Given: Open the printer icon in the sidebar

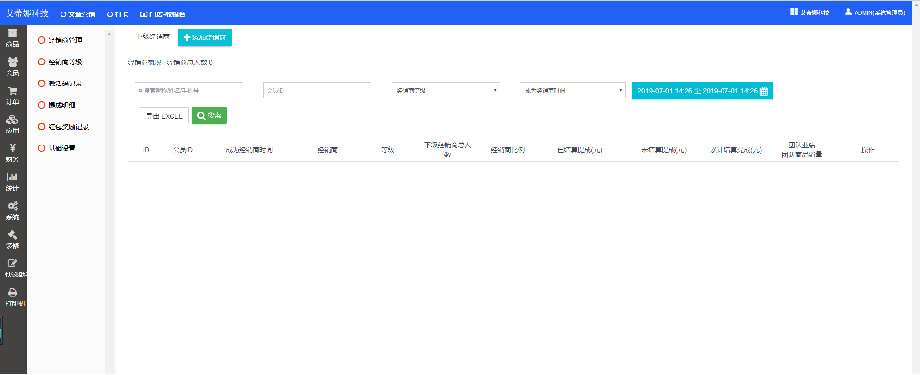Looking at the screenshot, I should (x=12, y=292).
